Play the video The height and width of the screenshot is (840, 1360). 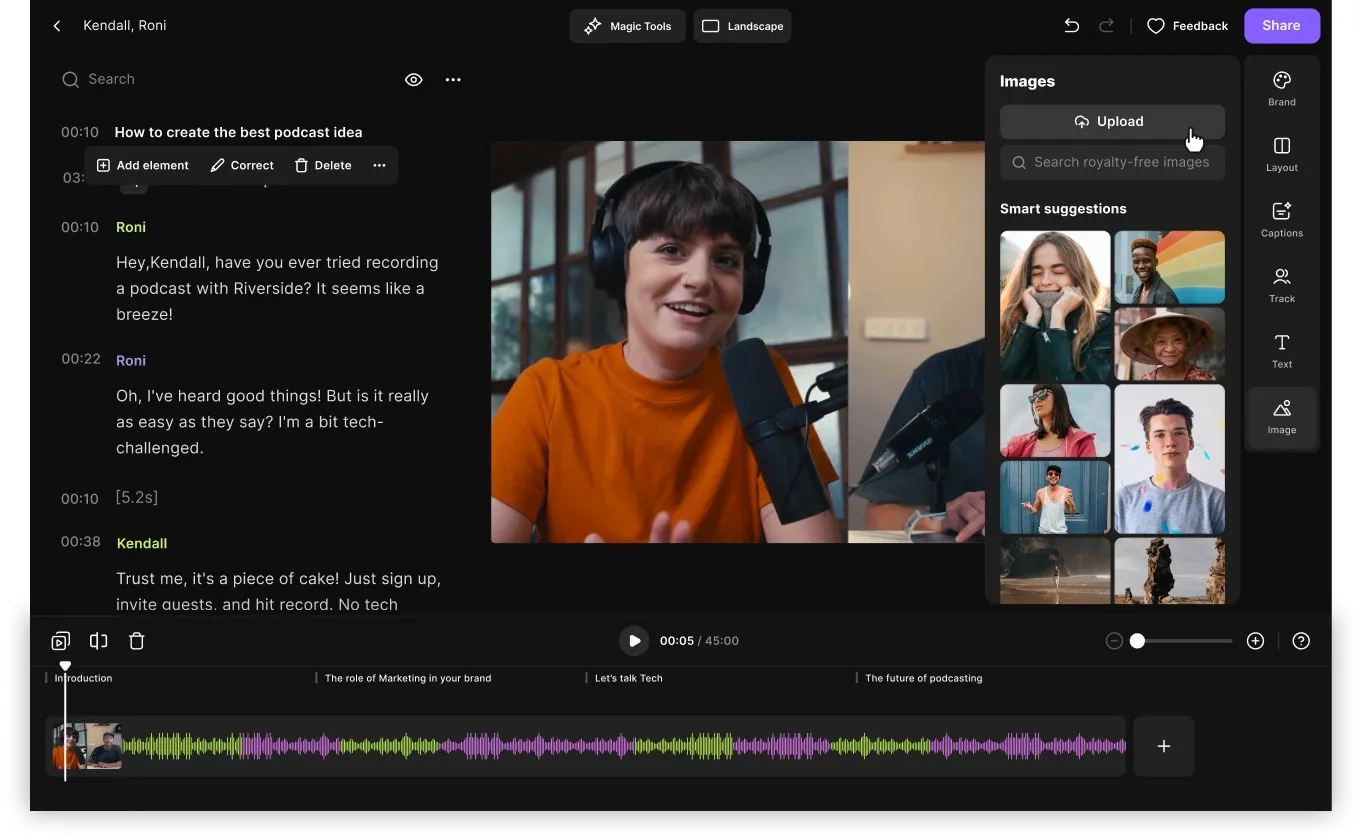tap(634, 641)
